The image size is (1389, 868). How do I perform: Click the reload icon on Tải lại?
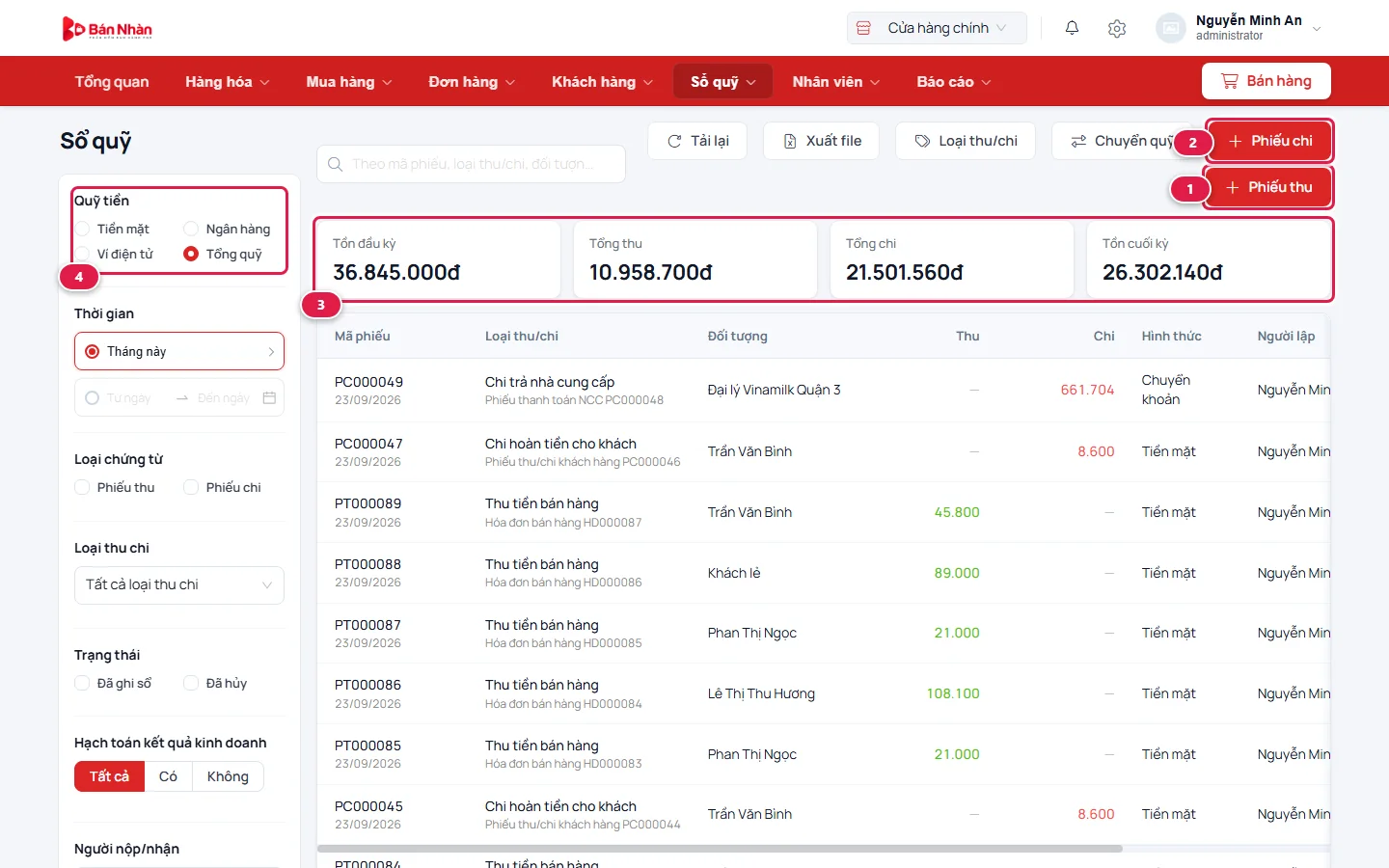pyautogui.click(x=674, y=141)
